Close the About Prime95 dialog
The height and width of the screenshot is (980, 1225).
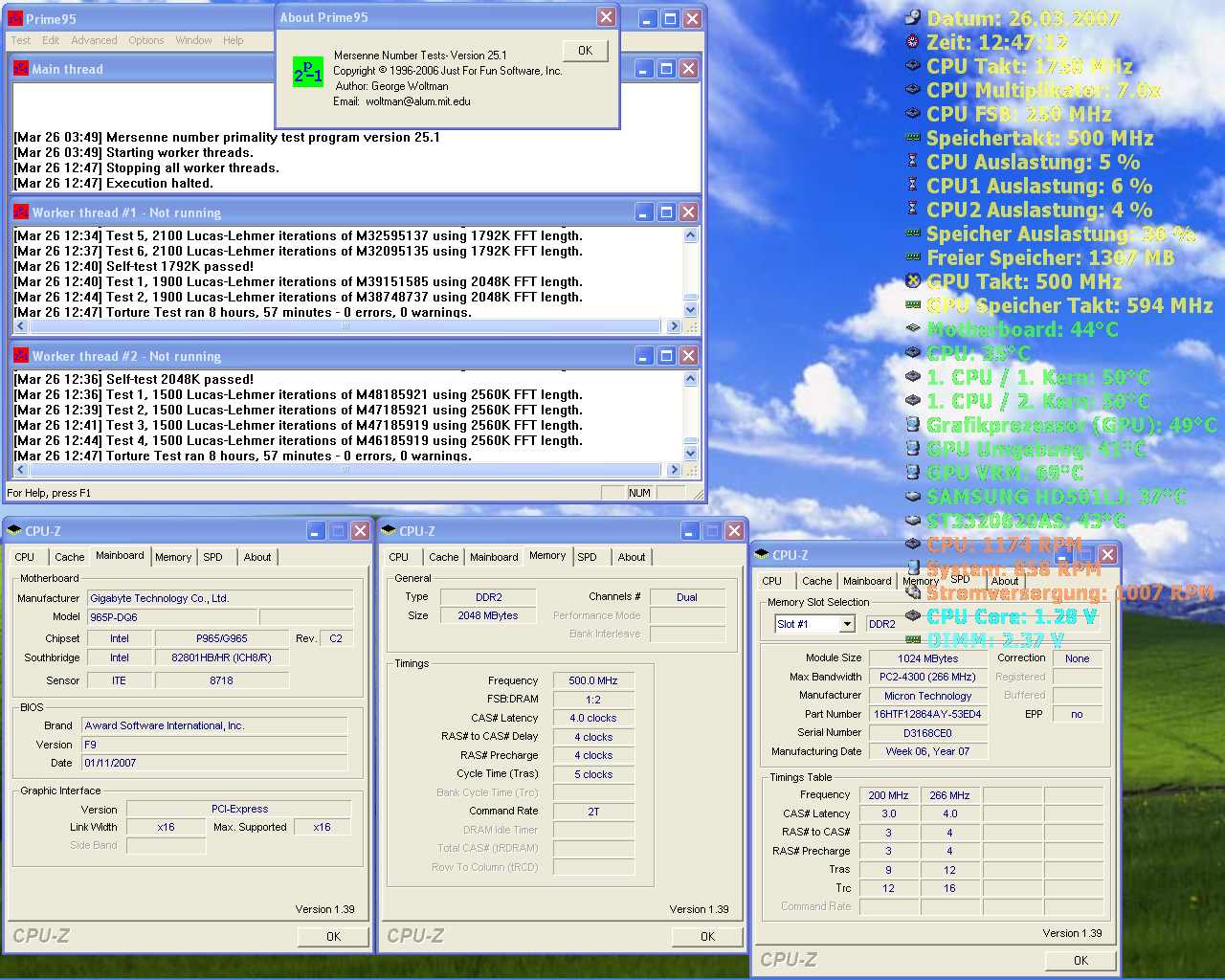click(x=606, y=17)
